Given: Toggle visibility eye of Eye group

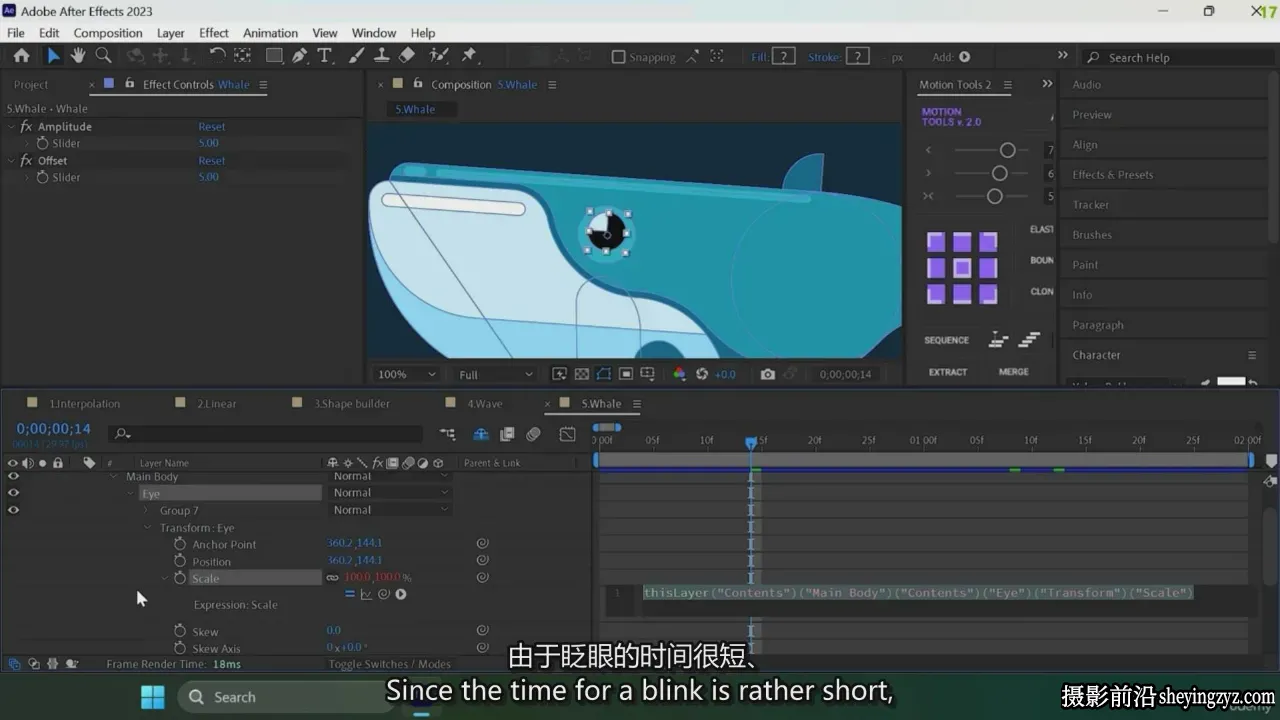Looking at the screenshot, I should 13,493.
